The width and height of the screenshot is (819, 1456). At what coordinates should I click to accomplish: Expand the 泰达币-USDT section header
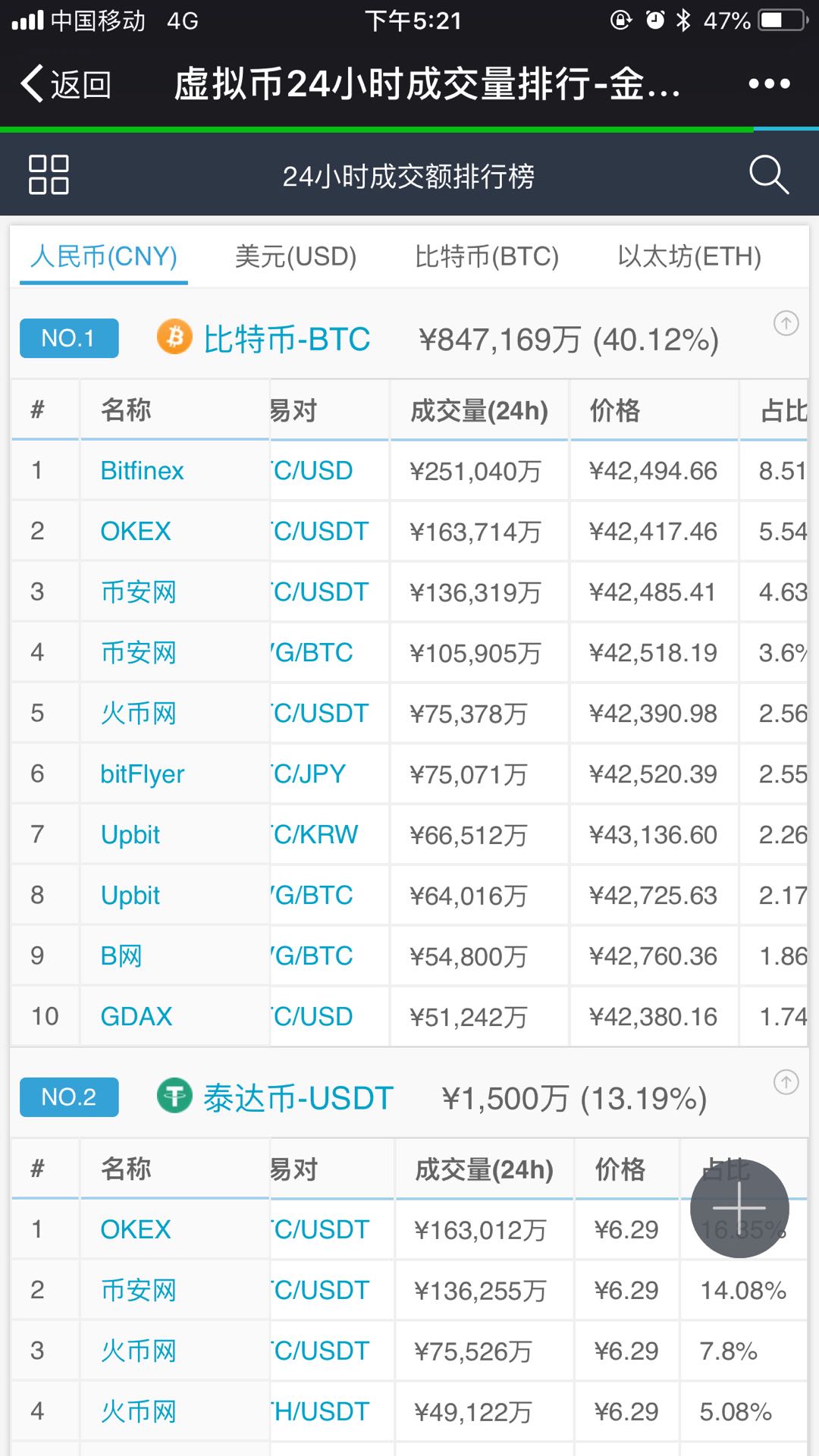[298, 1097]
